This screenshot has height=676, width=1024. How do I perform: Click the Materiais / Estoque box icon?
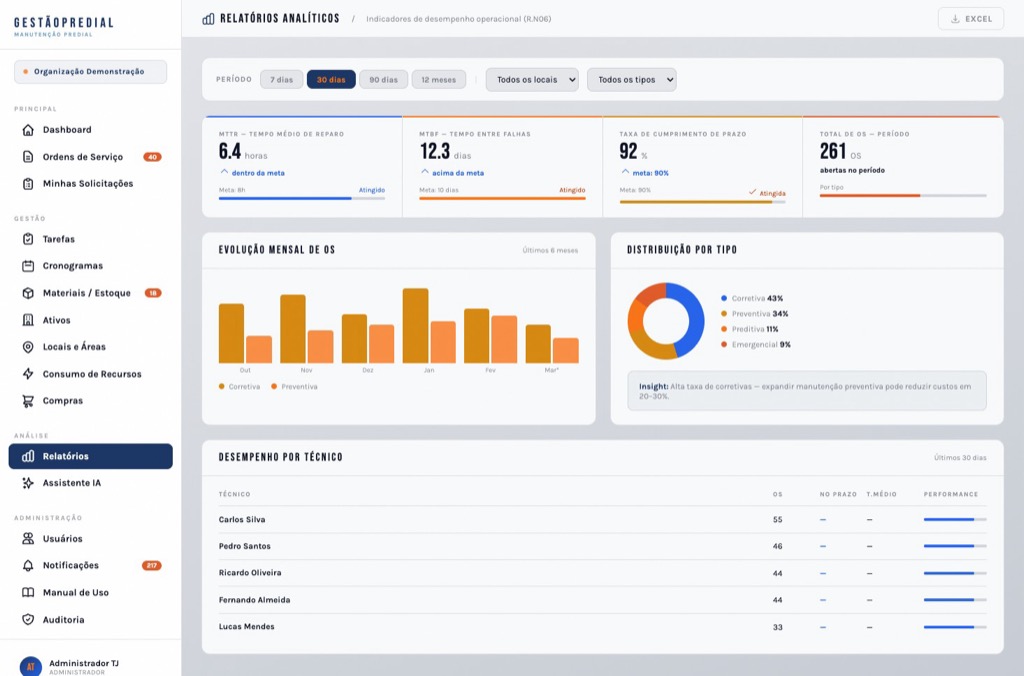[x=28, y=293]
